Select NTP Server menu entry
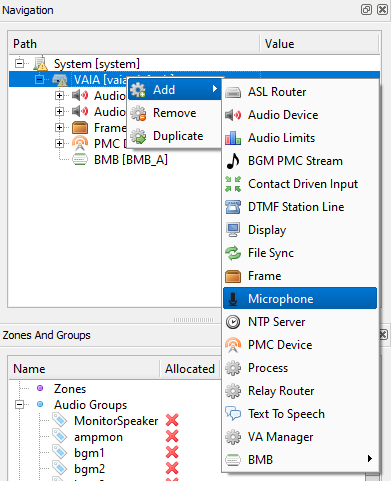This screenshot has width=391, height=481. (x=300, y=322)
